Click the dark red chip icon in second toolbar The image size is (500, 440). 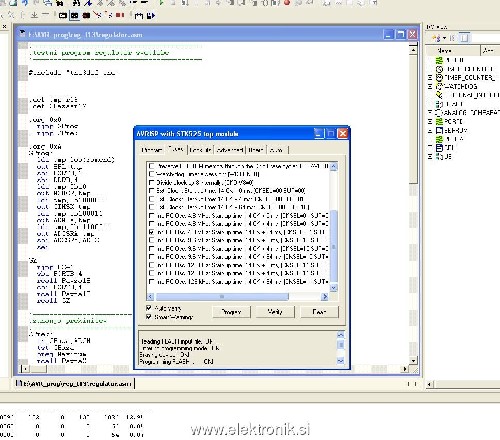tap(86, 15)
